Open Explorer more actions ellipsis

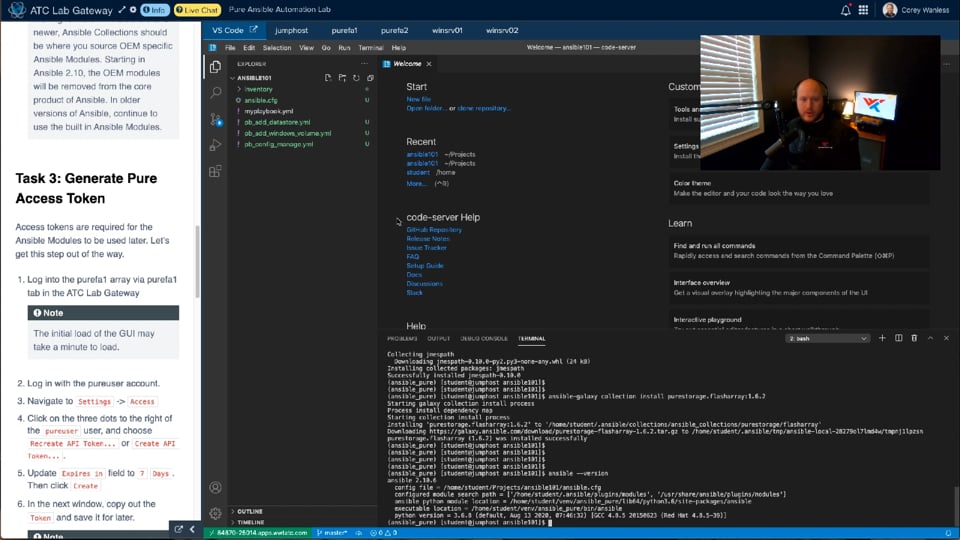(364, 64)
